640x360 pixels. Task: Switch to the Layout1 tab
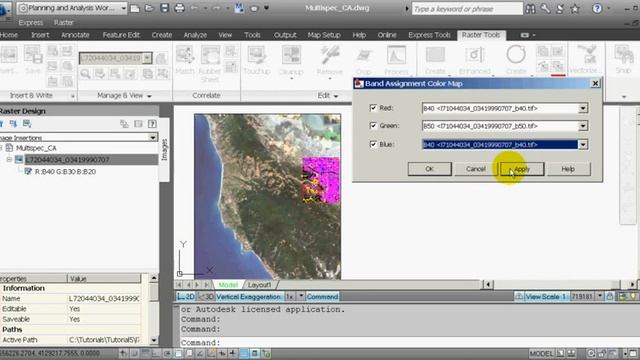[259, 284]
